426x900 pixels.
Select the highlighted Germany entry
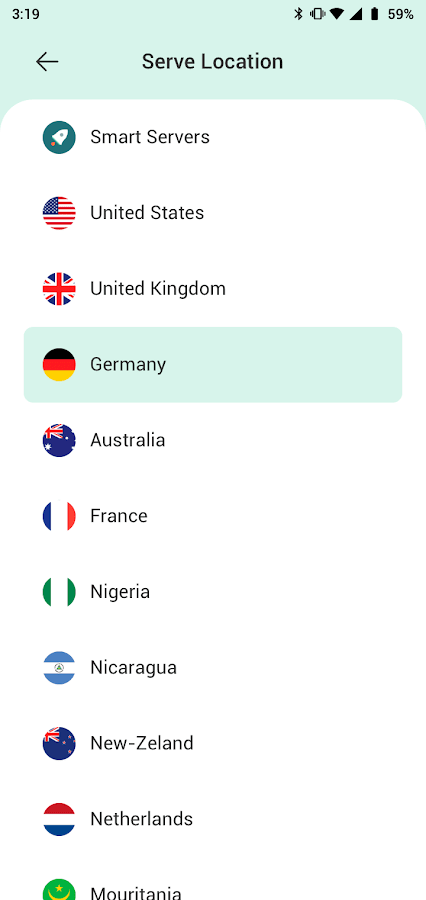213,364
